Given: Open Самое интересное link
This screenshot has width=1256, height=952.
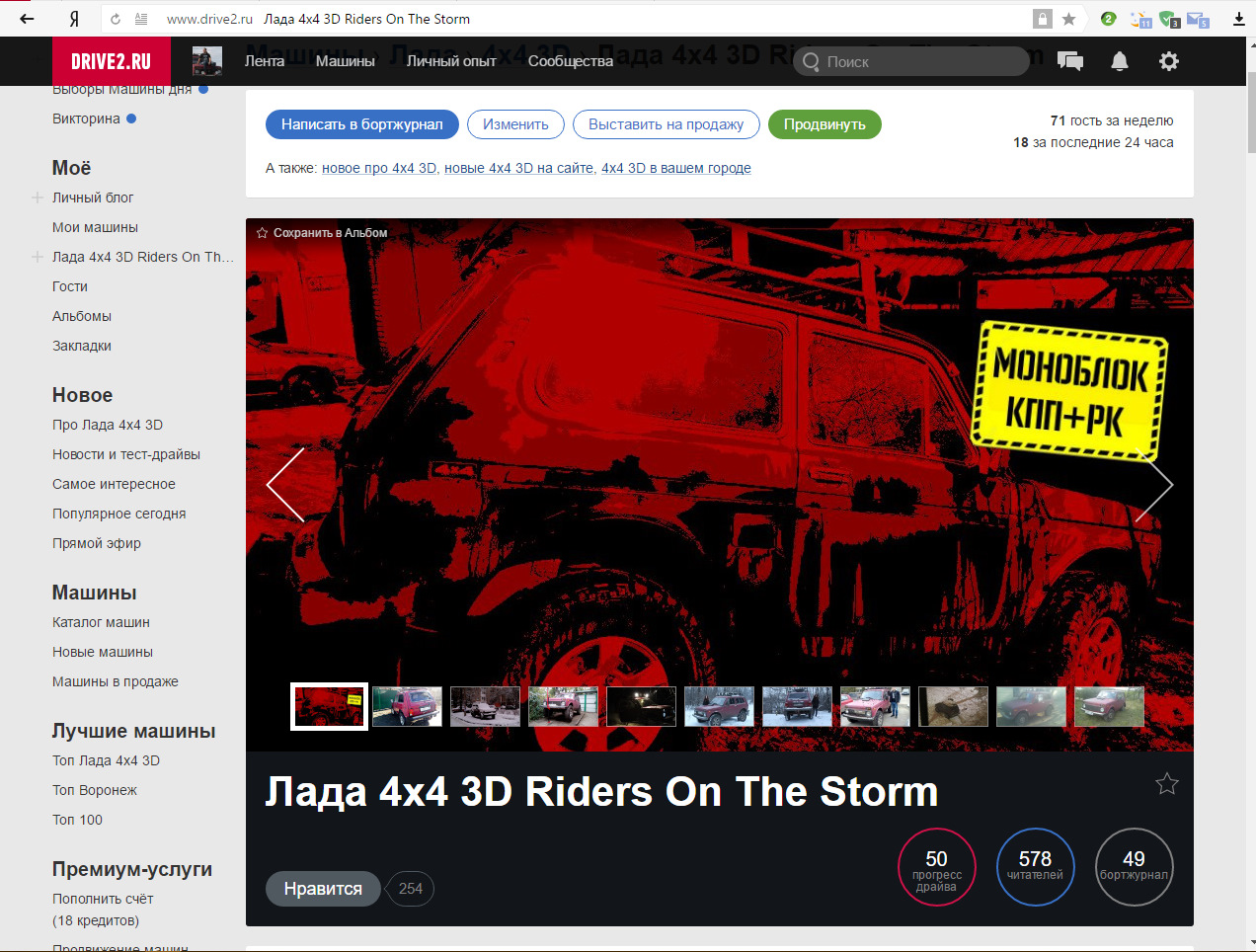Looking at the screenshot, I should point(114,484).
